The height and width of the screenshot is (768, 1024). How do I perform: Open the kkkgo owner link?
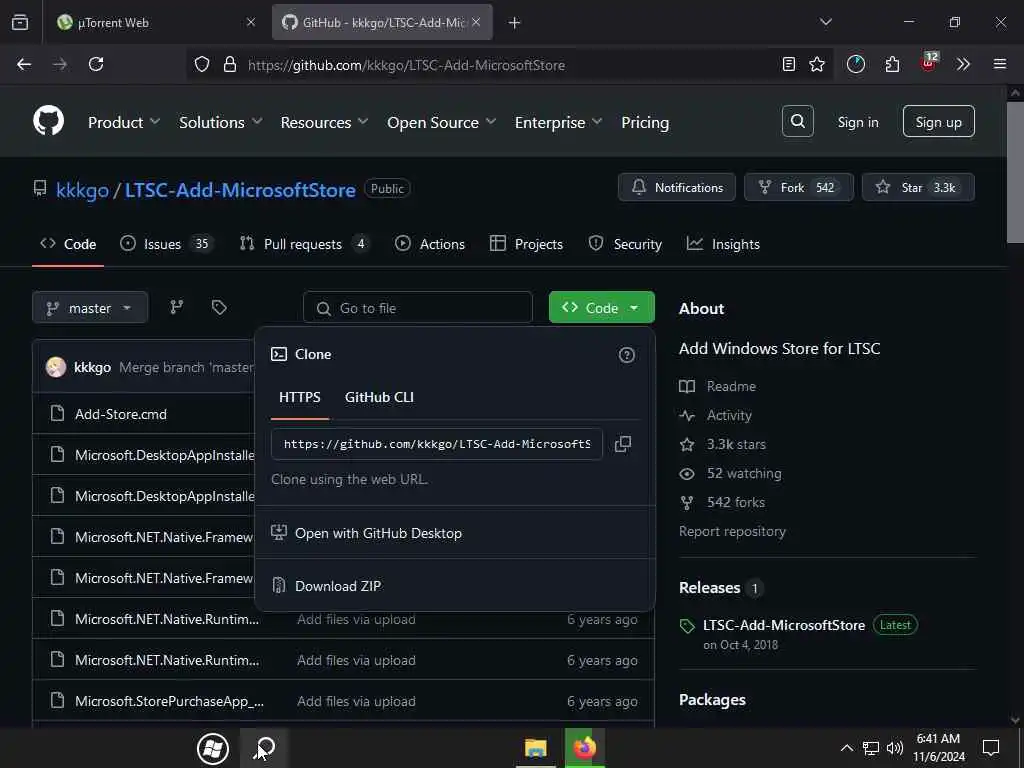coord(82,190)
